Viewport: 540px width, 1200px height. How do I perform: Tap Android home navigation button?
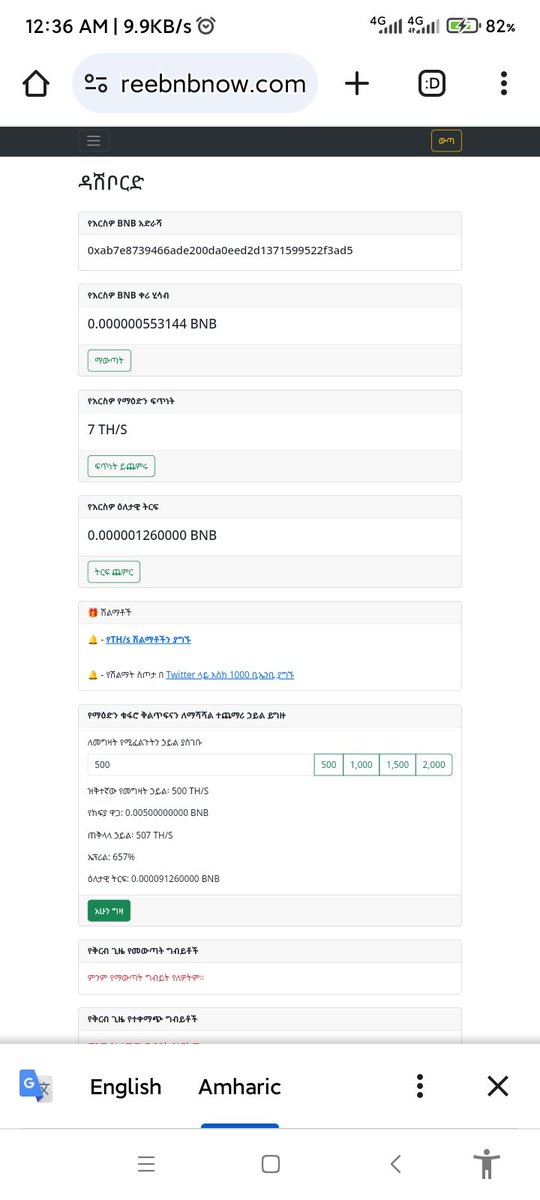[270, 1164]
